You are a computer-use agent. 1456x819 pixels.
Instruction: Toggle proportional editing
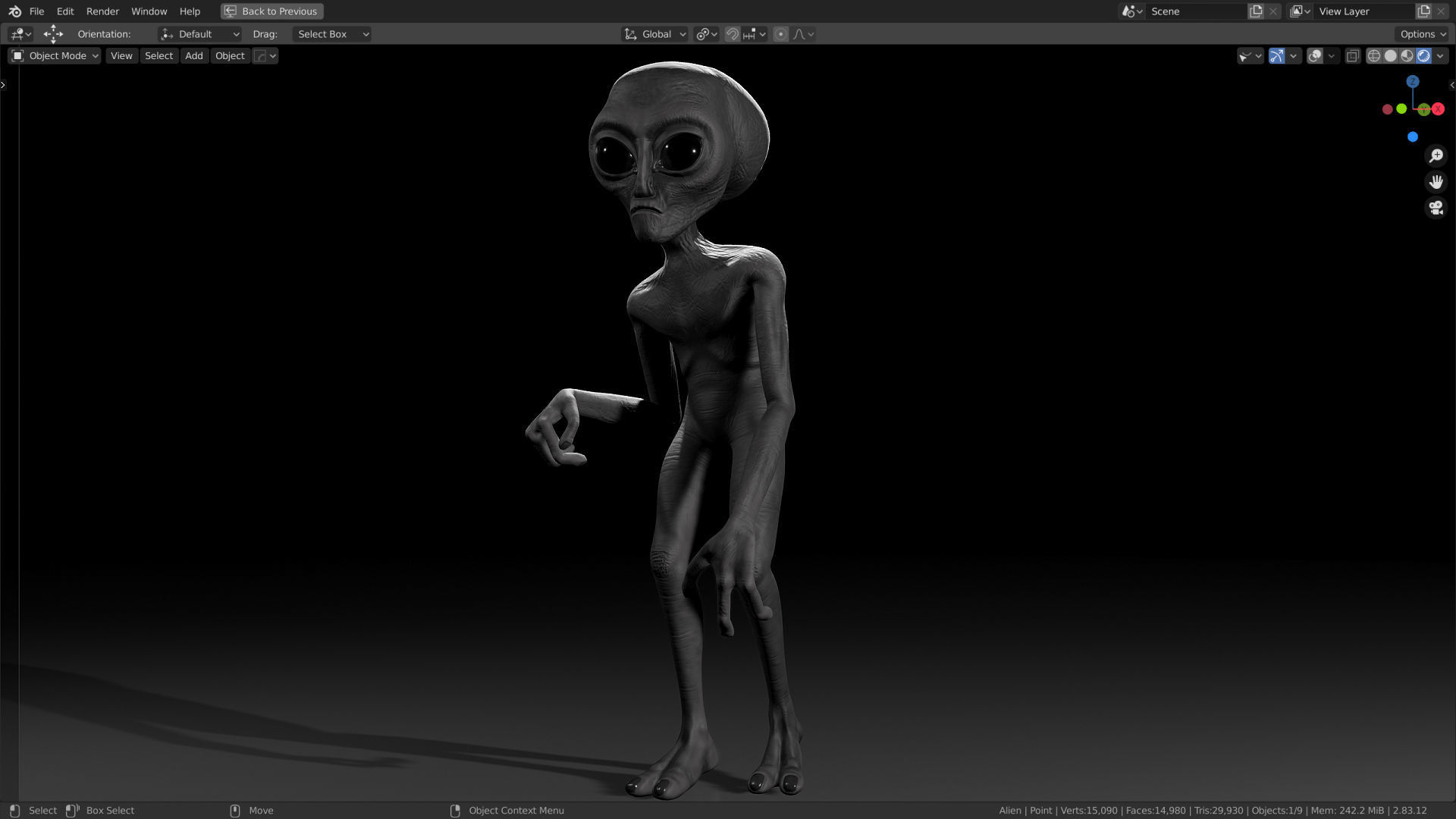[780, 34]
